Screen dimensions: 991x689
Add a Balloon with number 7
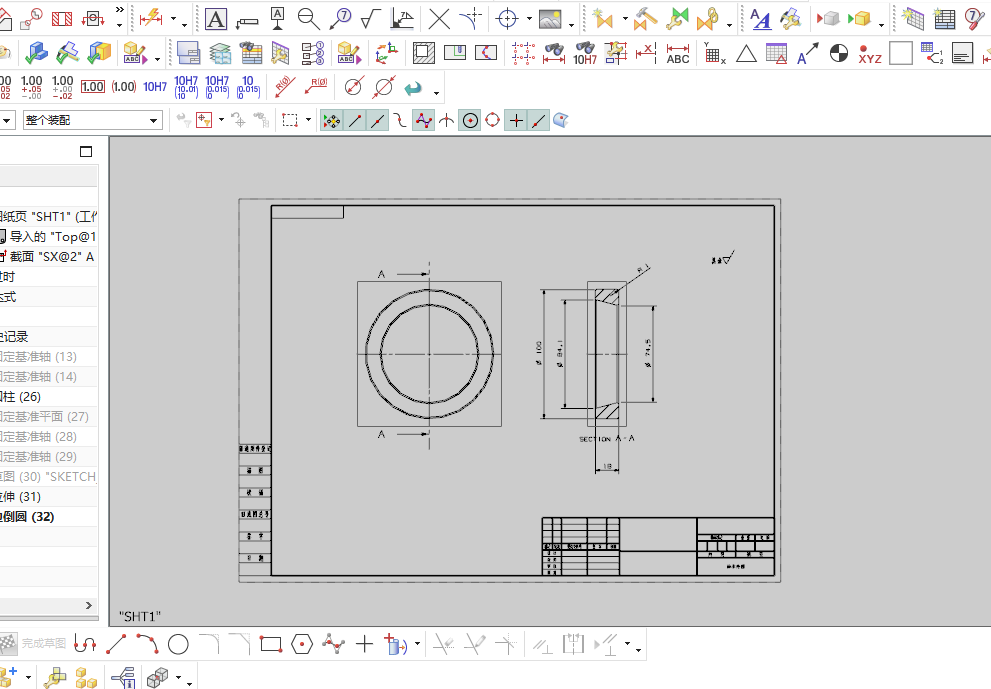pos(340,19)
